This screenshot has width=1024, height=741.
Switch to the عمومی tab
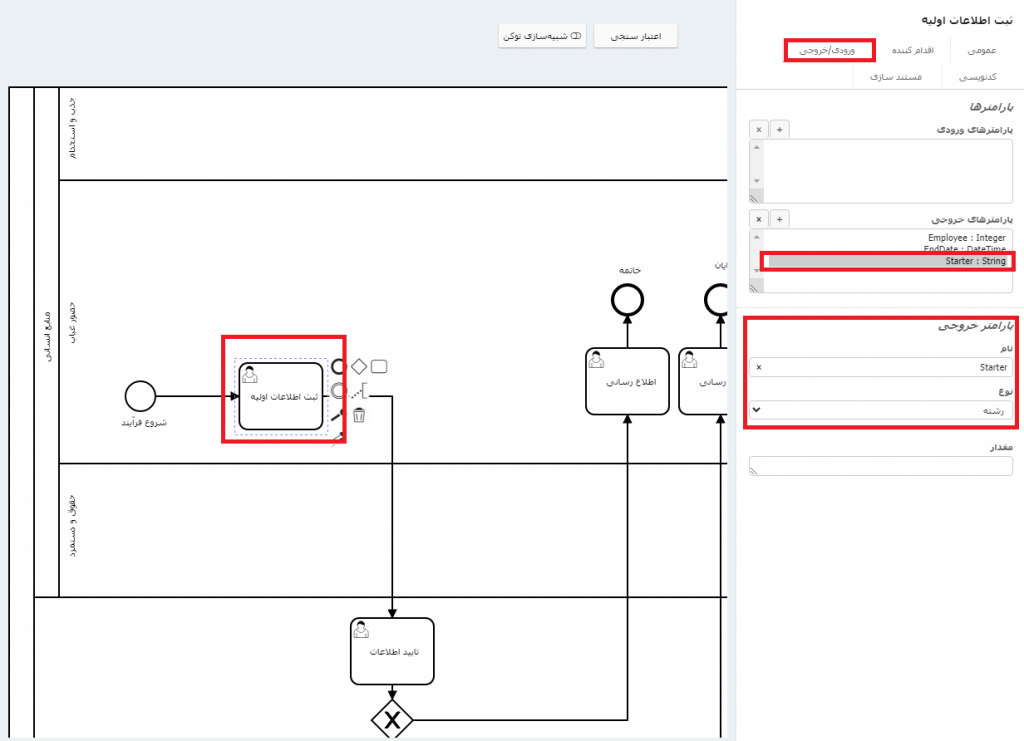[981, 50]
